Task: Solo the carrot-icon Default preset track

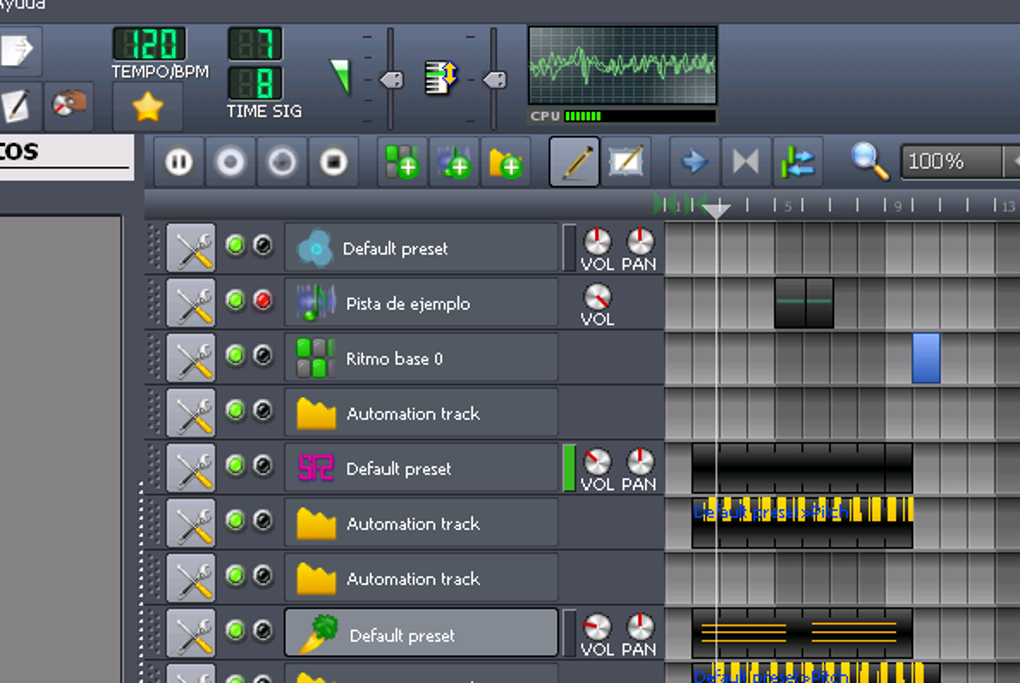Action: click(263, 630)
